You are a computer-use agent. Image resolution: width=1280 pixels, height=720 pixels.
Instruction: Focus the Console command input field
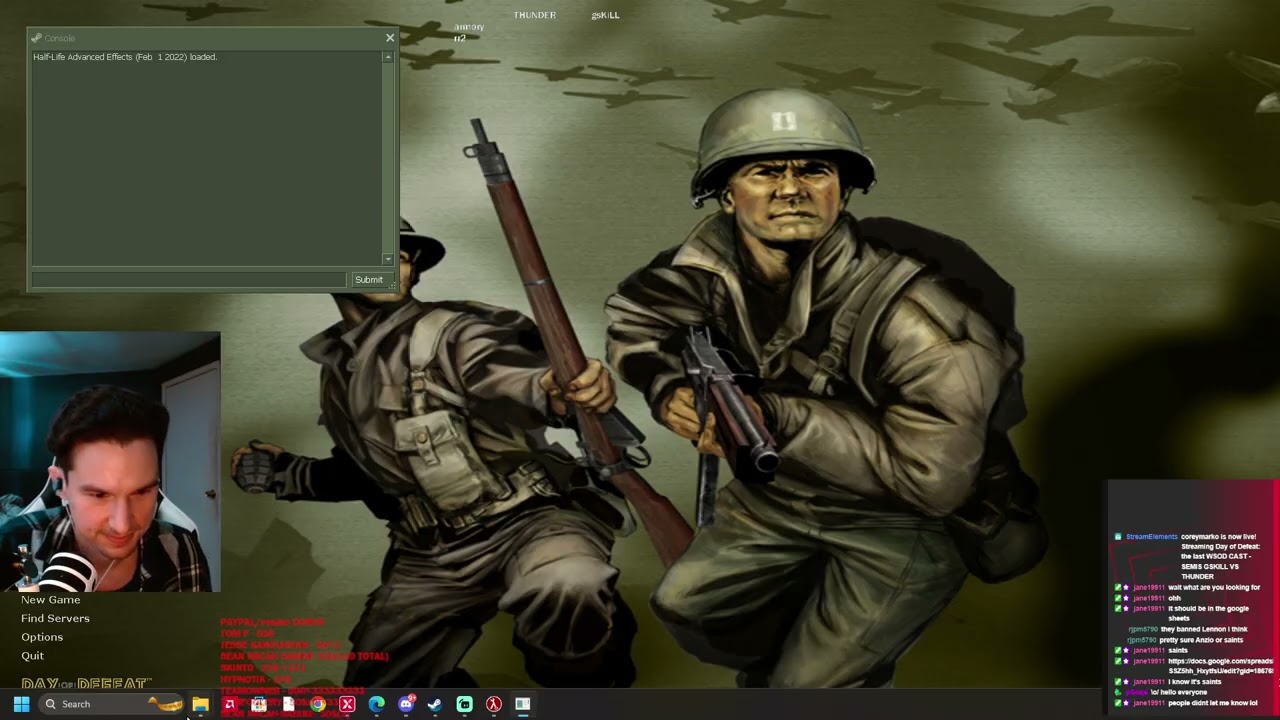pyautogui.click(x=189, y=280)
